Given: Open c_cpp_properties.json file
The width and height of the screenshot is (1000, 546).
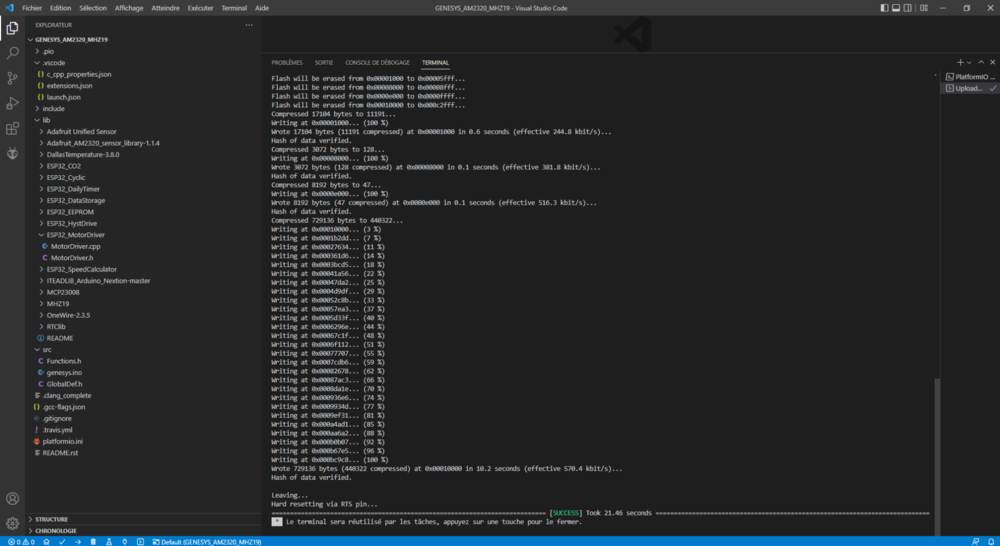Looking at the screenshot, I should click(78, 74).
